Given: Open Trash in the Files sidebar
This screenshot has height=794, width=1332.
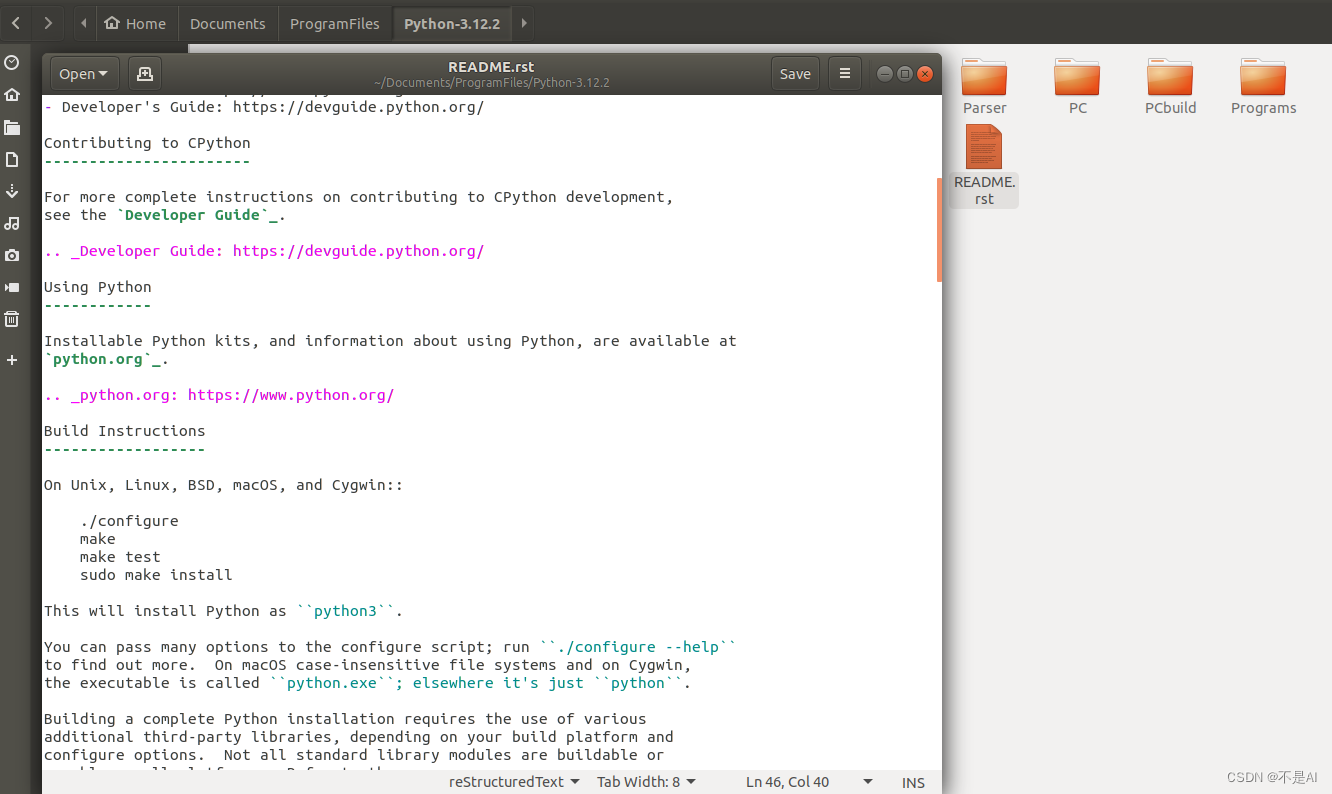Looking at the screenshot, I should click(12, 319).
